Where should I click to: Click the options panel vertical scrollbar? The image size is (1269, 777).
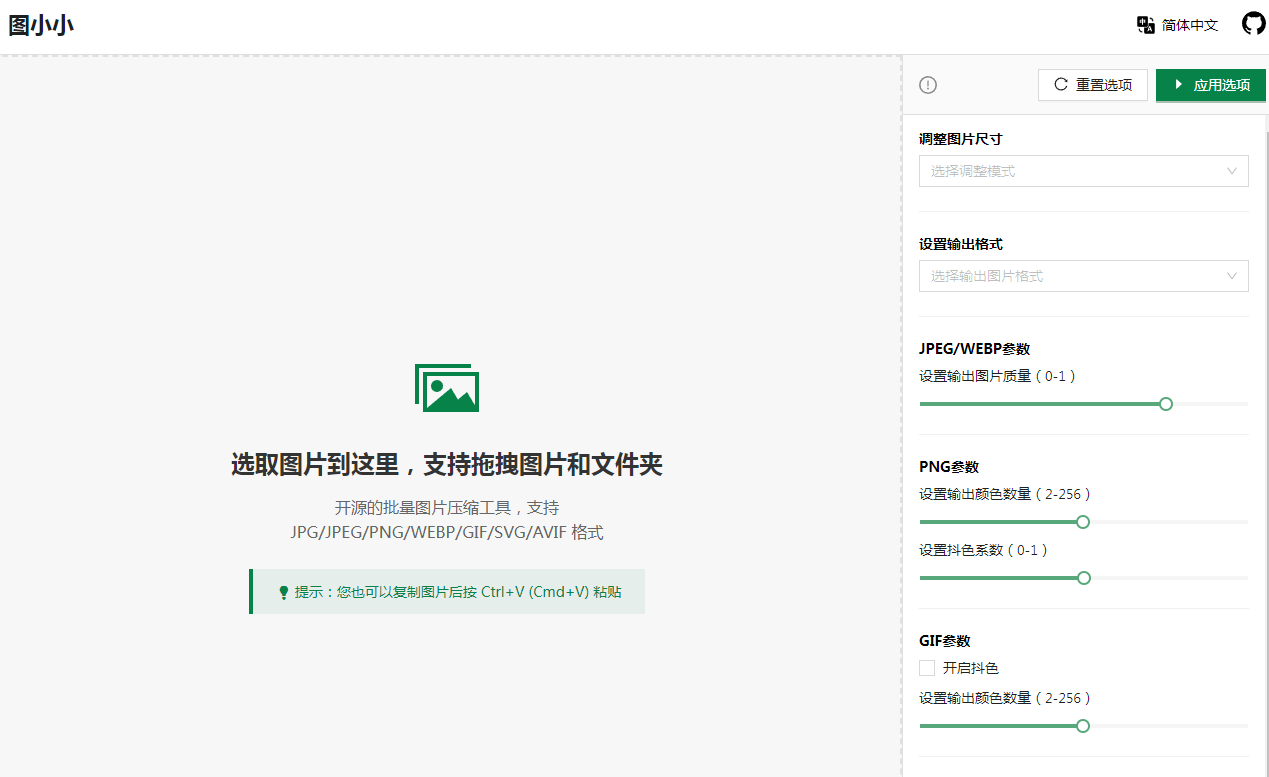1266,400
